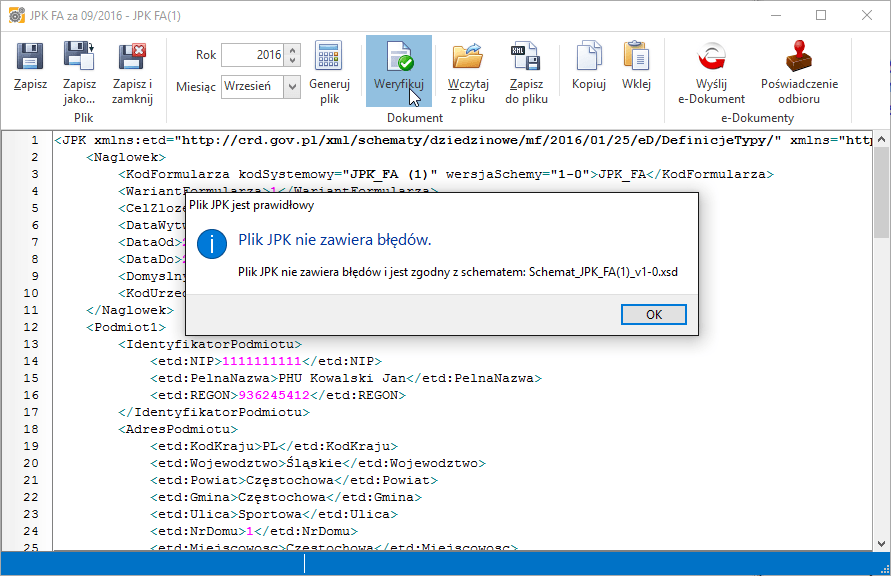The image size is (891, 576).
Task: Click vertical scrollbar down arrow
Action: [882, 541]
